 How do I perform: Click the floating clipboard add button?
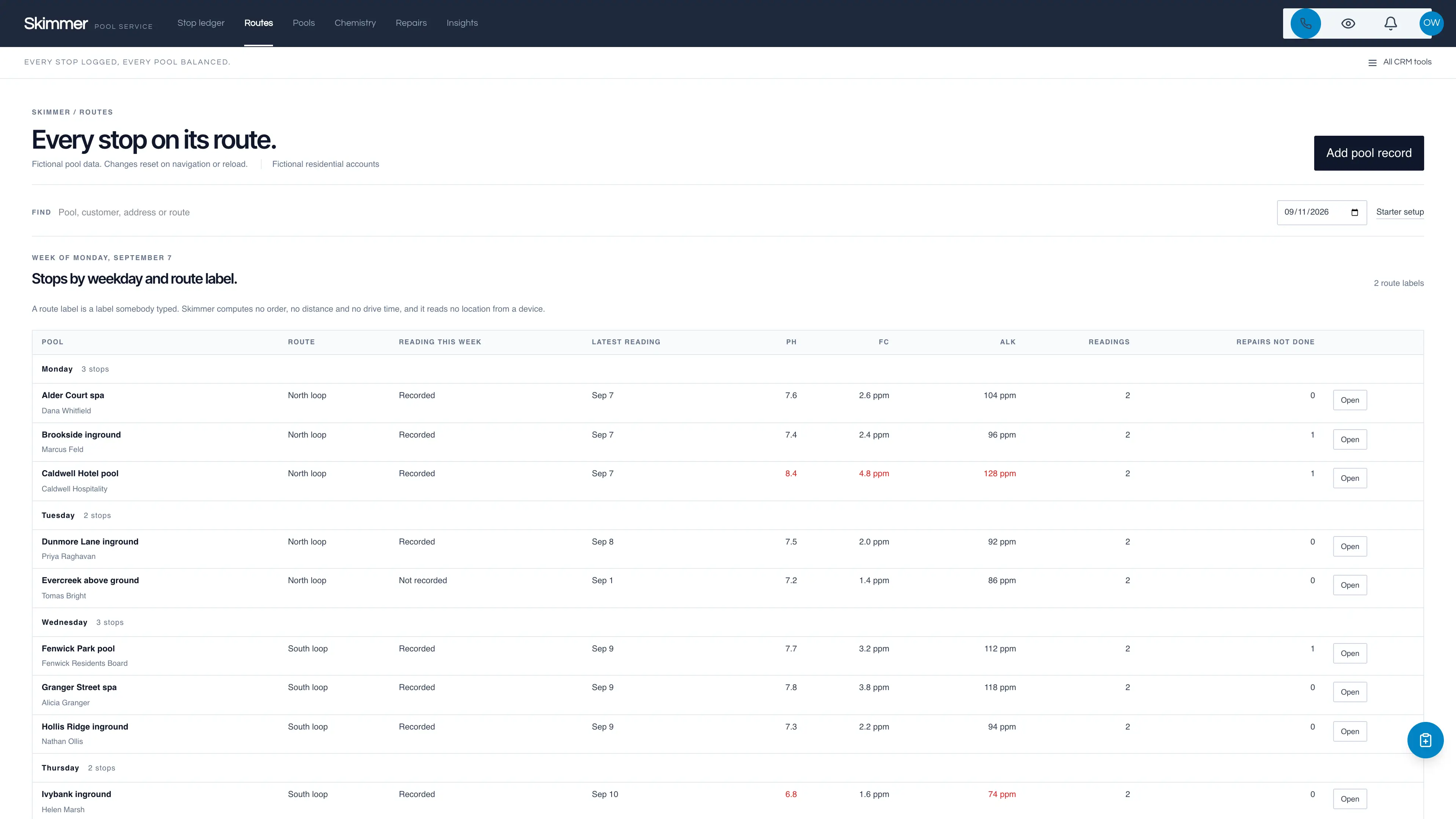click(x=1425, y=740)
